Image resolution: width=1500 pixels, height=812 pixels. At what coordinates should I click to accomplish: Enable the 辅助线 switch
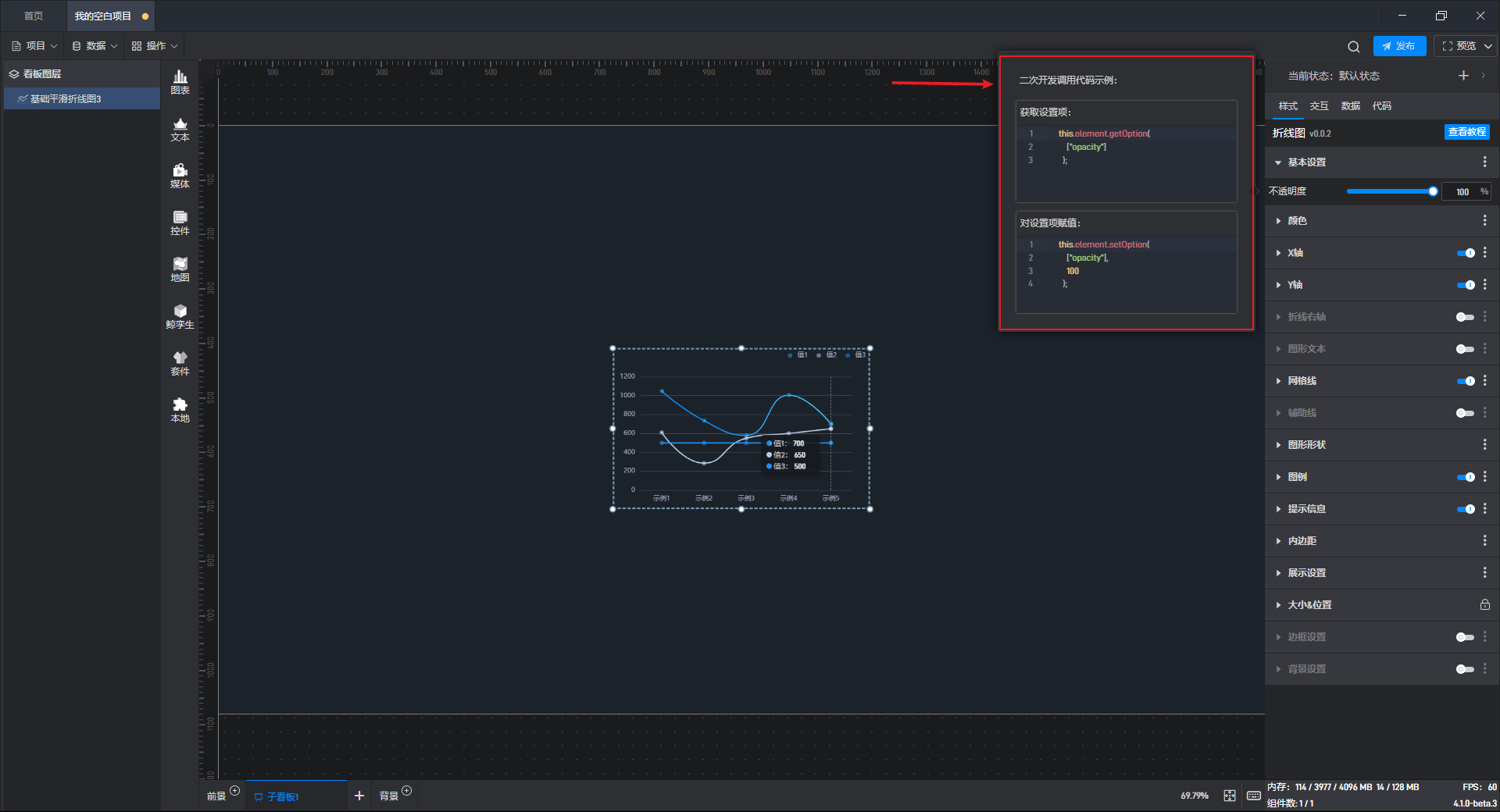pos(1466,413)
